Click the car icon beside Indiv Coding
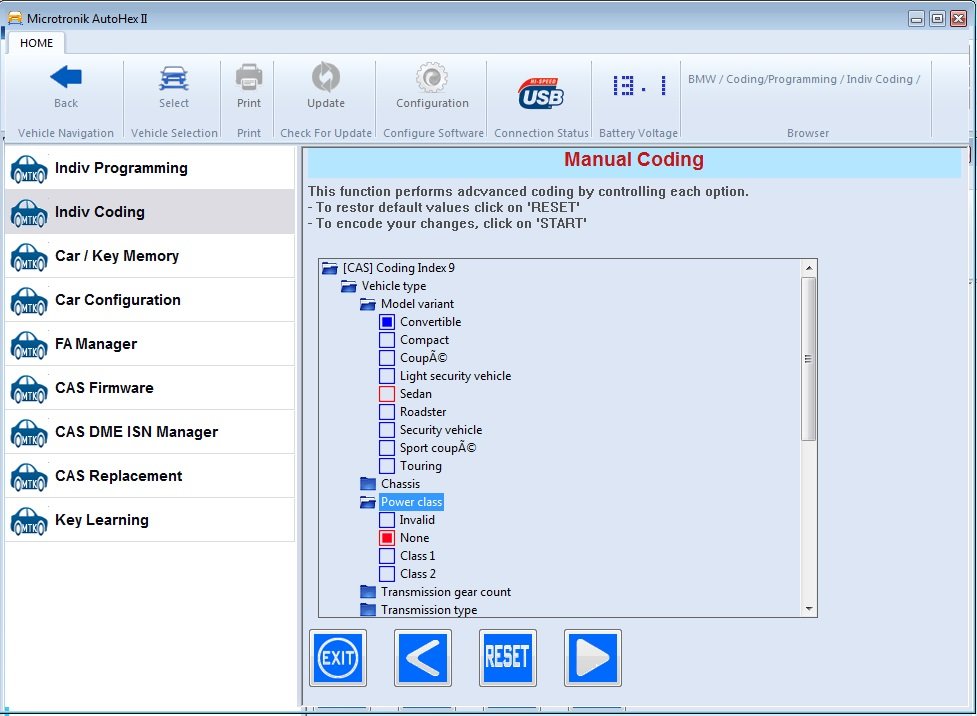This screenshot has width=977, height=716. [29, 213]
